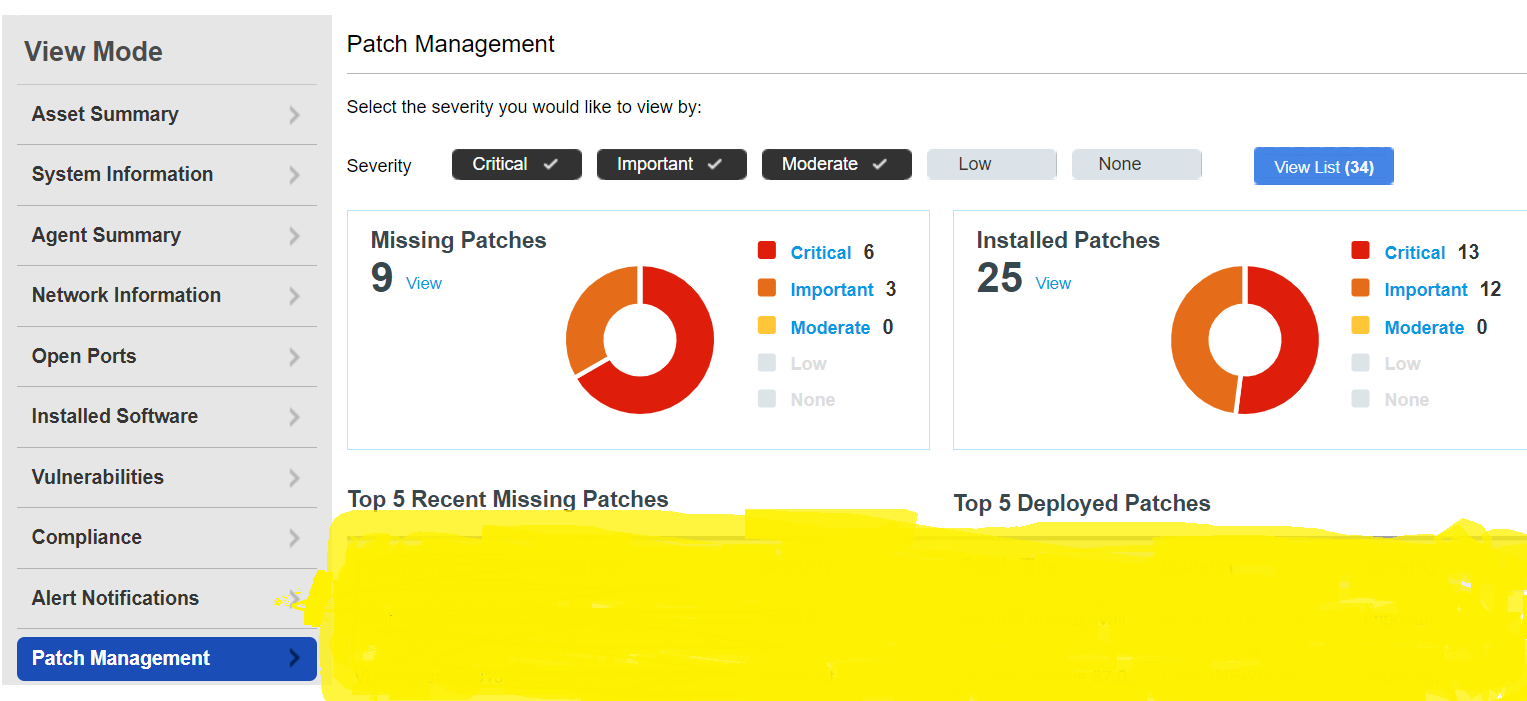The width and height of the screenshot is (1527, 701).
Task: Click orange Important segment of Missing Patches donut
Action: click(590, 315)
